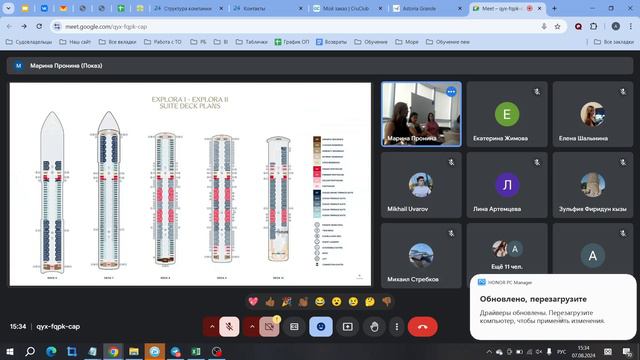Open File Explorer from taskbar
The height and width of the screenshot is (360, 640).
pyautogui.click(x=133, y=351)
